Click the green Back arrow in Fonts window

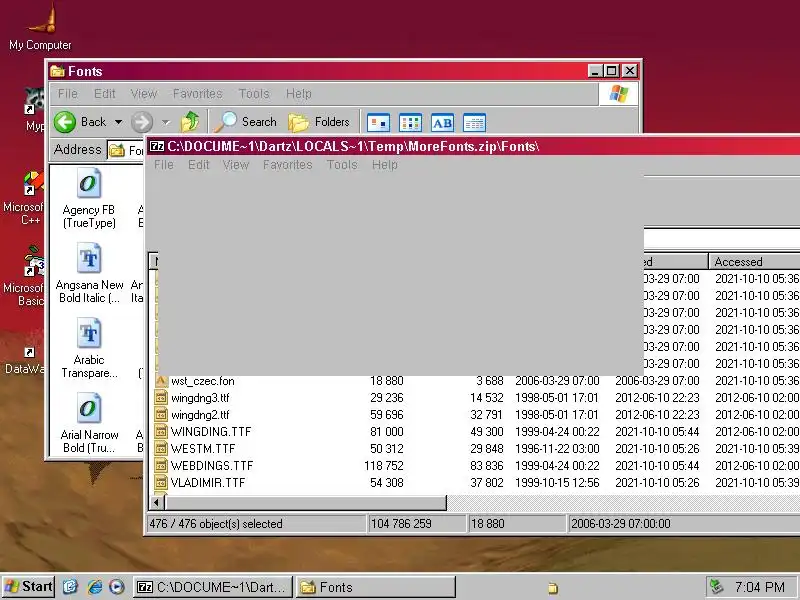(65, 122)
